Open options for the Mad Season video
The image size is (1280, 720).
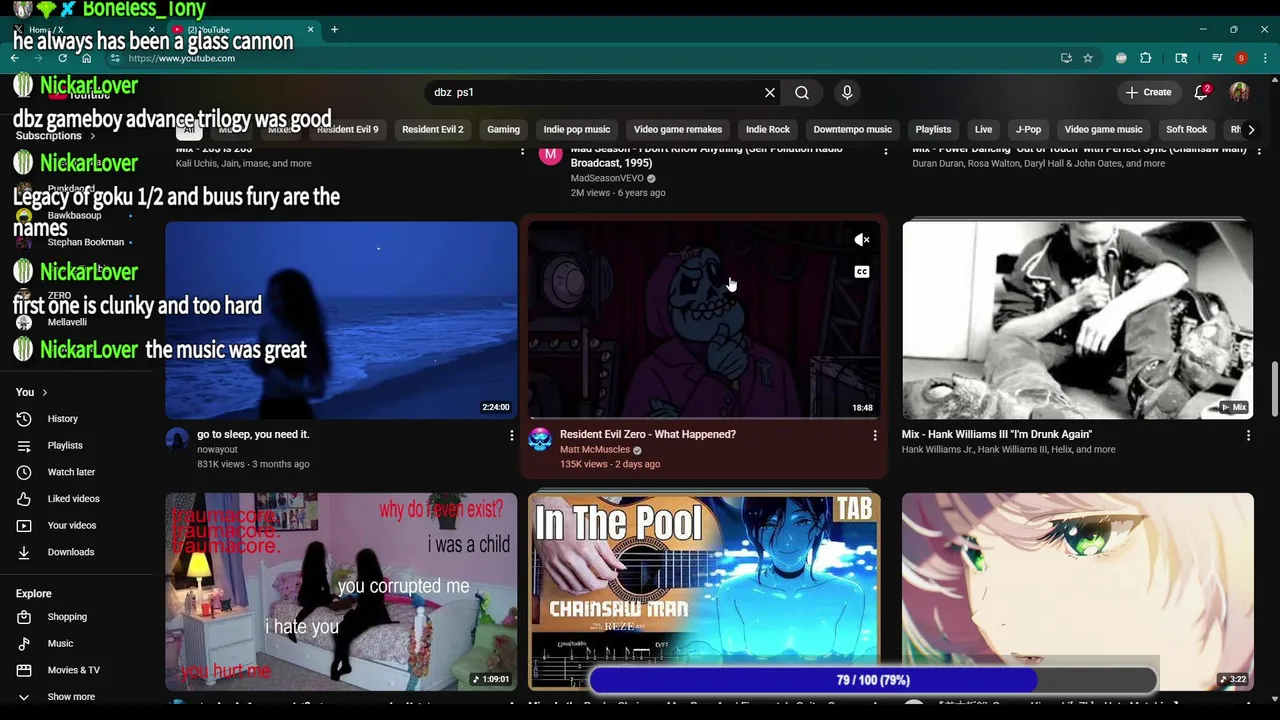(885, 150)
